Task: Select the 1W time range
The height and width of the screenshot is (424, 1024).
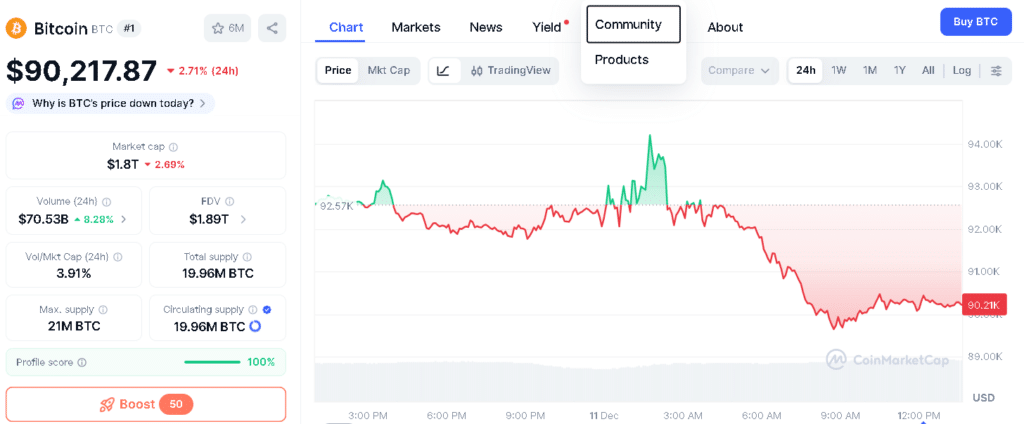Action: click(839, 71)
